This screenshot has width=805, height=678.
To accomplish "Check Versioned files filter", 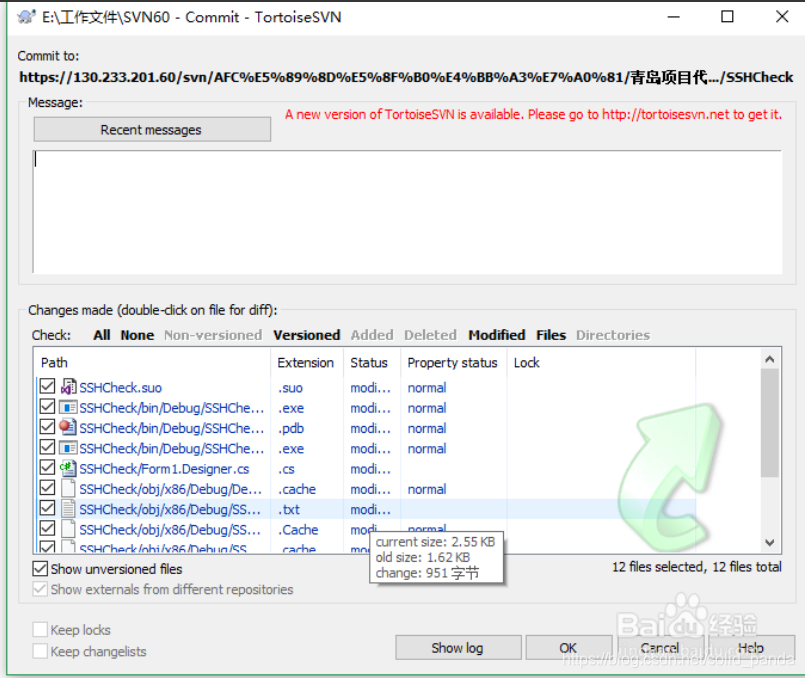I will coord(306,335).
